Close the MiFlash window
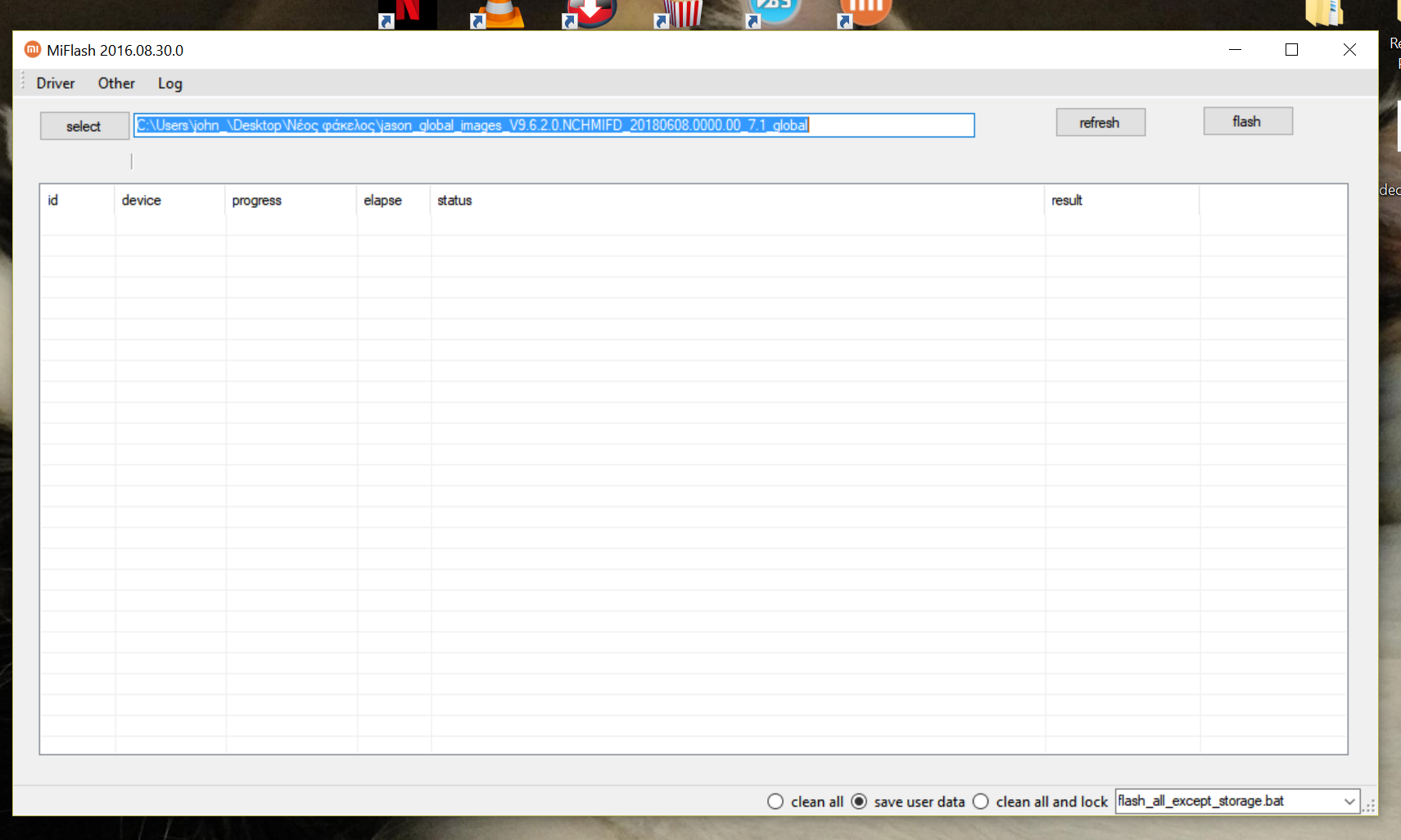Screen dimensions: 1401x840 [x=1349, y=50]
